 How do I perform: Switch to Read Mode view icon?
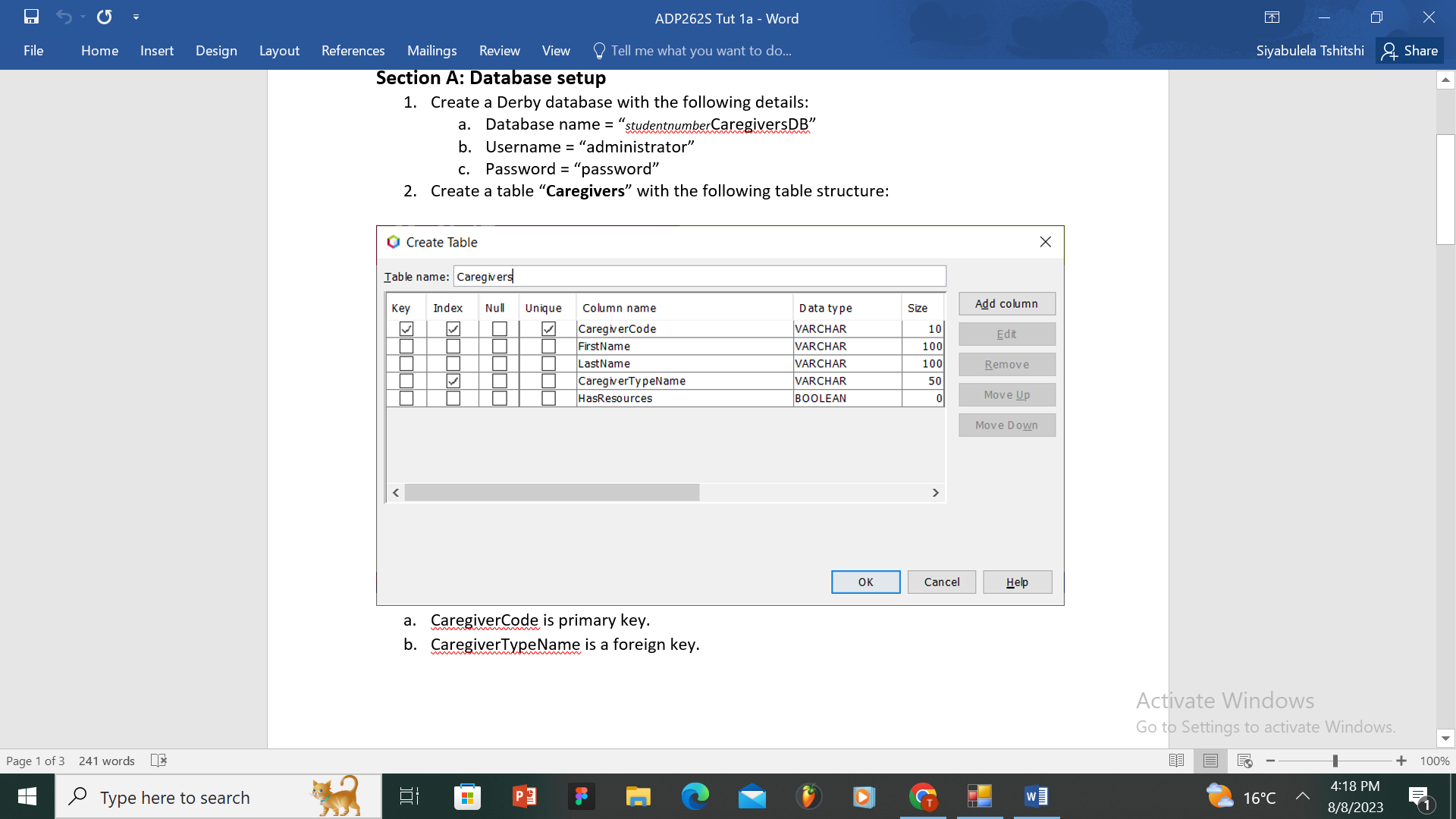1176,761
